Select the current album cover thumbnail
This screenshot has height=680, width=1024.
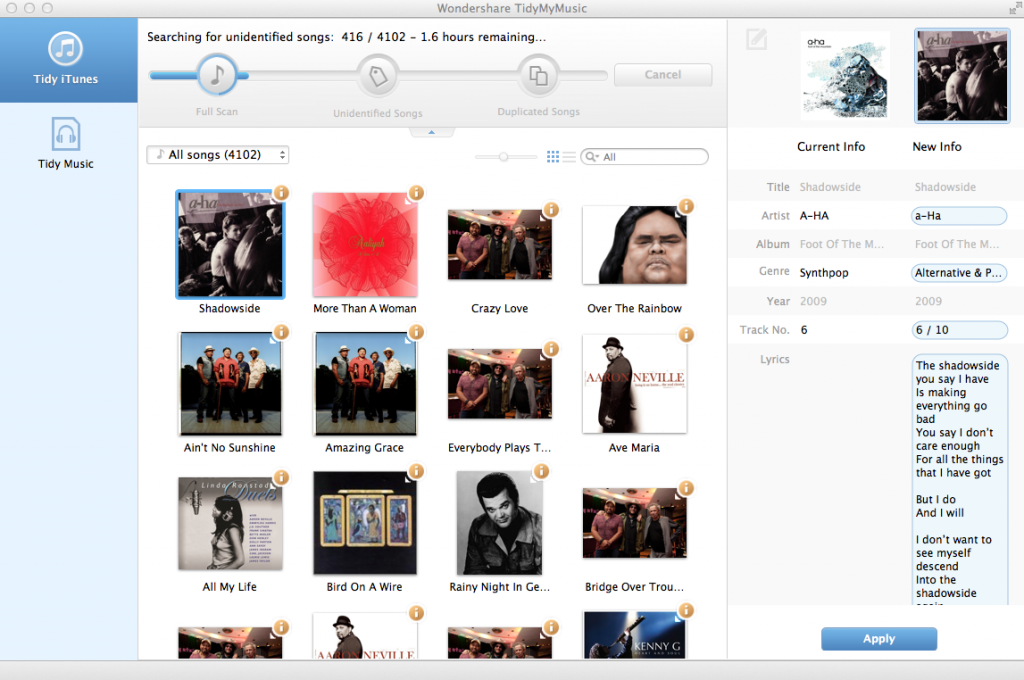845,75
